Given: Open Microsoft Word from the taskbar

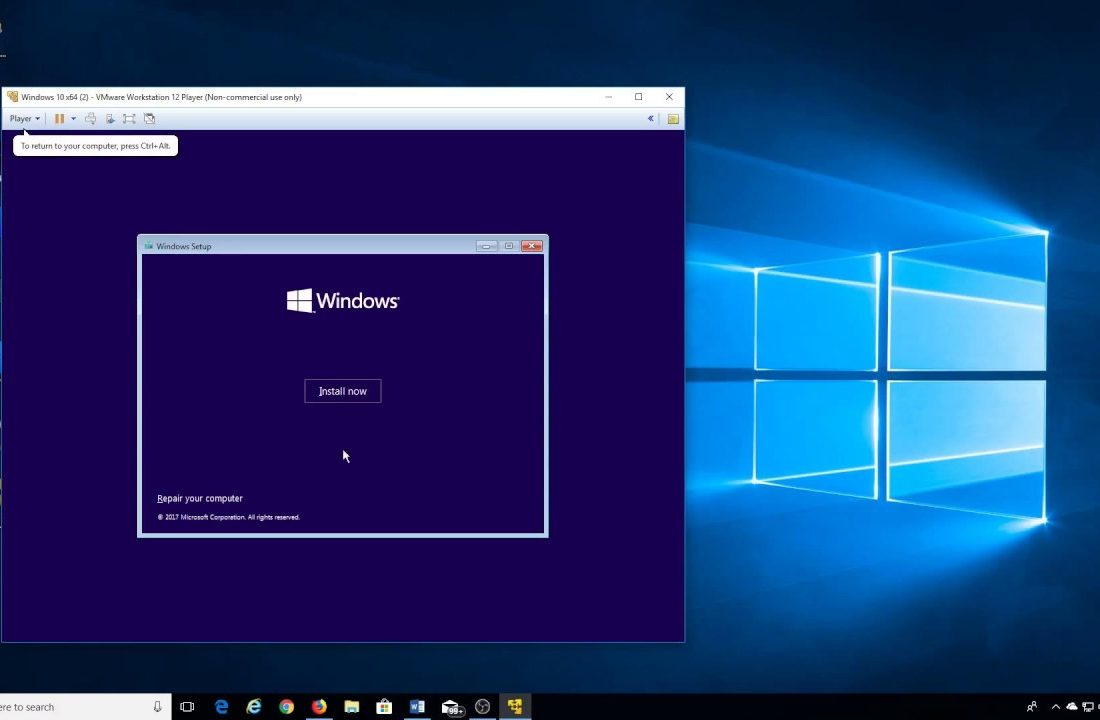Looking at the screenshot, I should 417,707.
